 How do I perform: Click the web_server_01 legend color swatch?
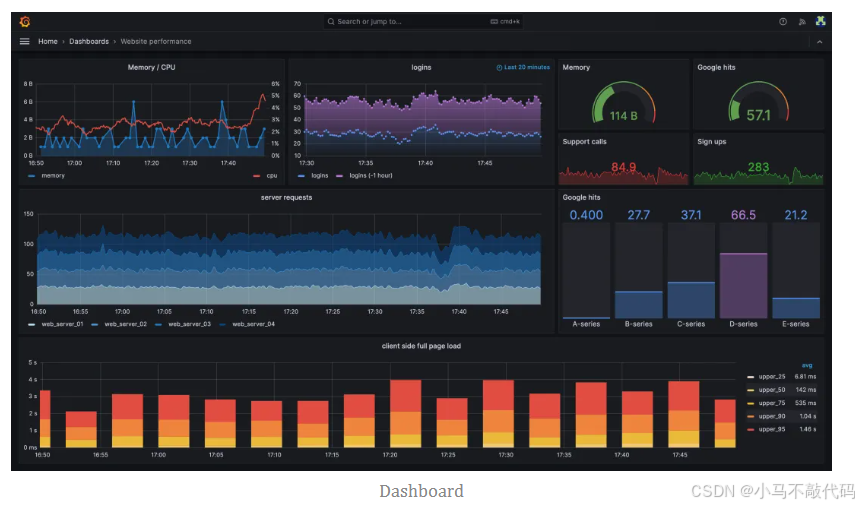click(31, 324)
